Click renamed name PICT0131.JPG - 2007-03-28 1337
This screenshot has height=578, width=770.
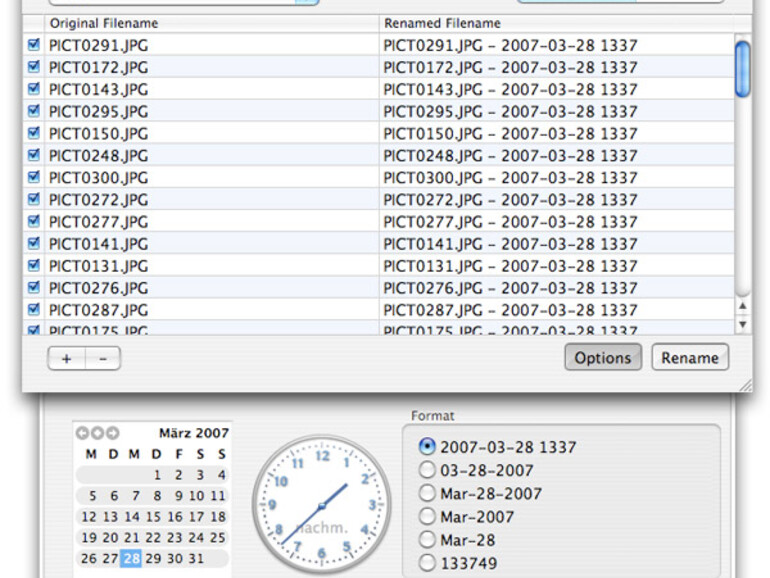coord(510,266)
